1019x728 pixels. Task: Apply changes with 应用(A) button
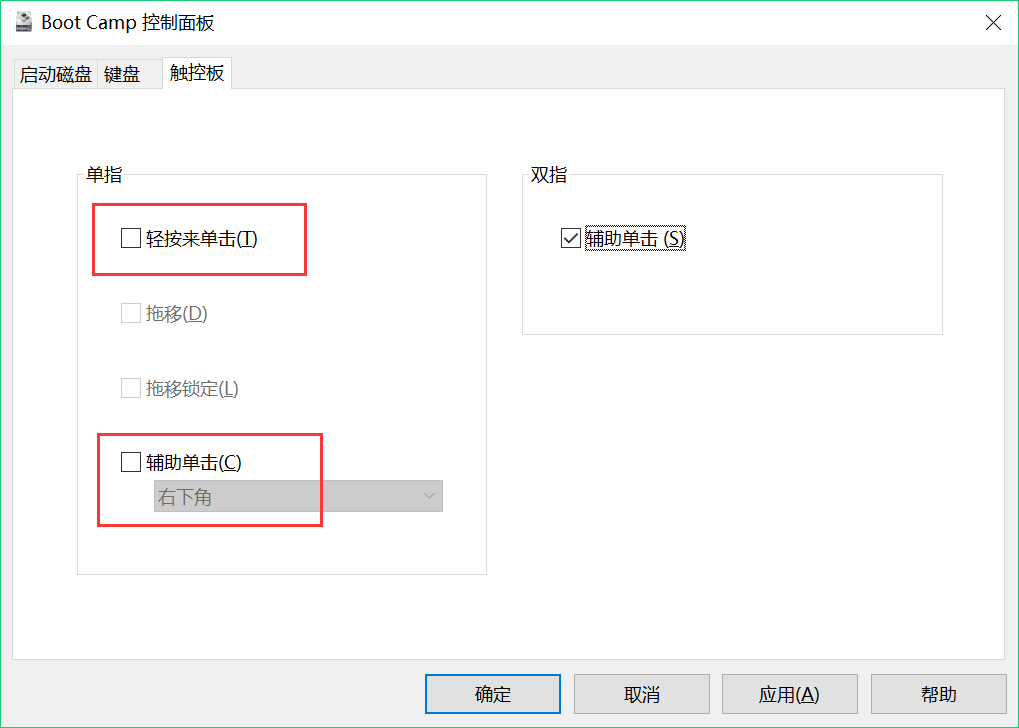point(789,694)
